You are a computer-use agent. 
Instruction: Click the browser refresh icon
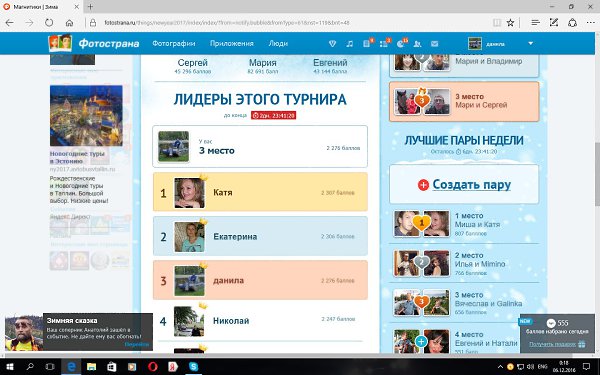coord(49,23)
